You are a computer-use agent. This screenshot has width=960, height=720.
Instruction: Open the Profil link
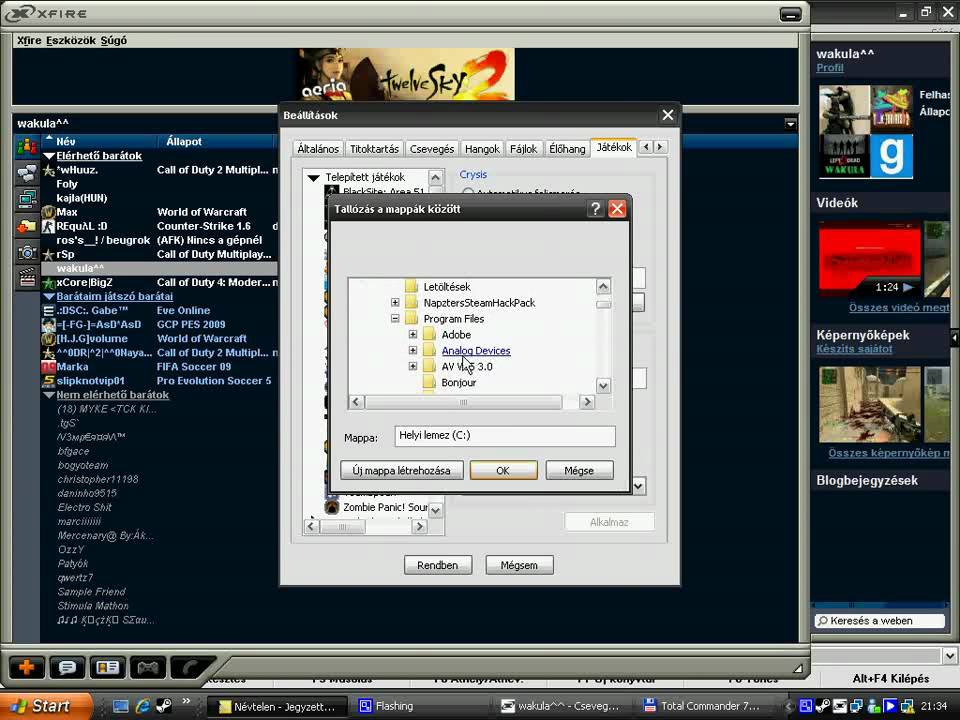[830, 68]
